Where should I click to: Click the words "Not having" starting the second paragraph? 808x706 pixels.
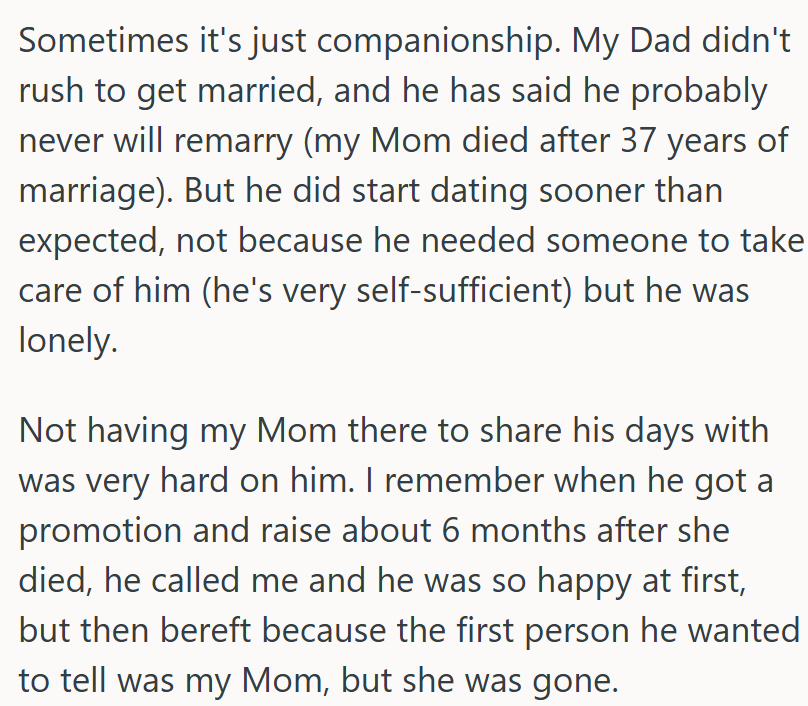[x=104, y=433]
